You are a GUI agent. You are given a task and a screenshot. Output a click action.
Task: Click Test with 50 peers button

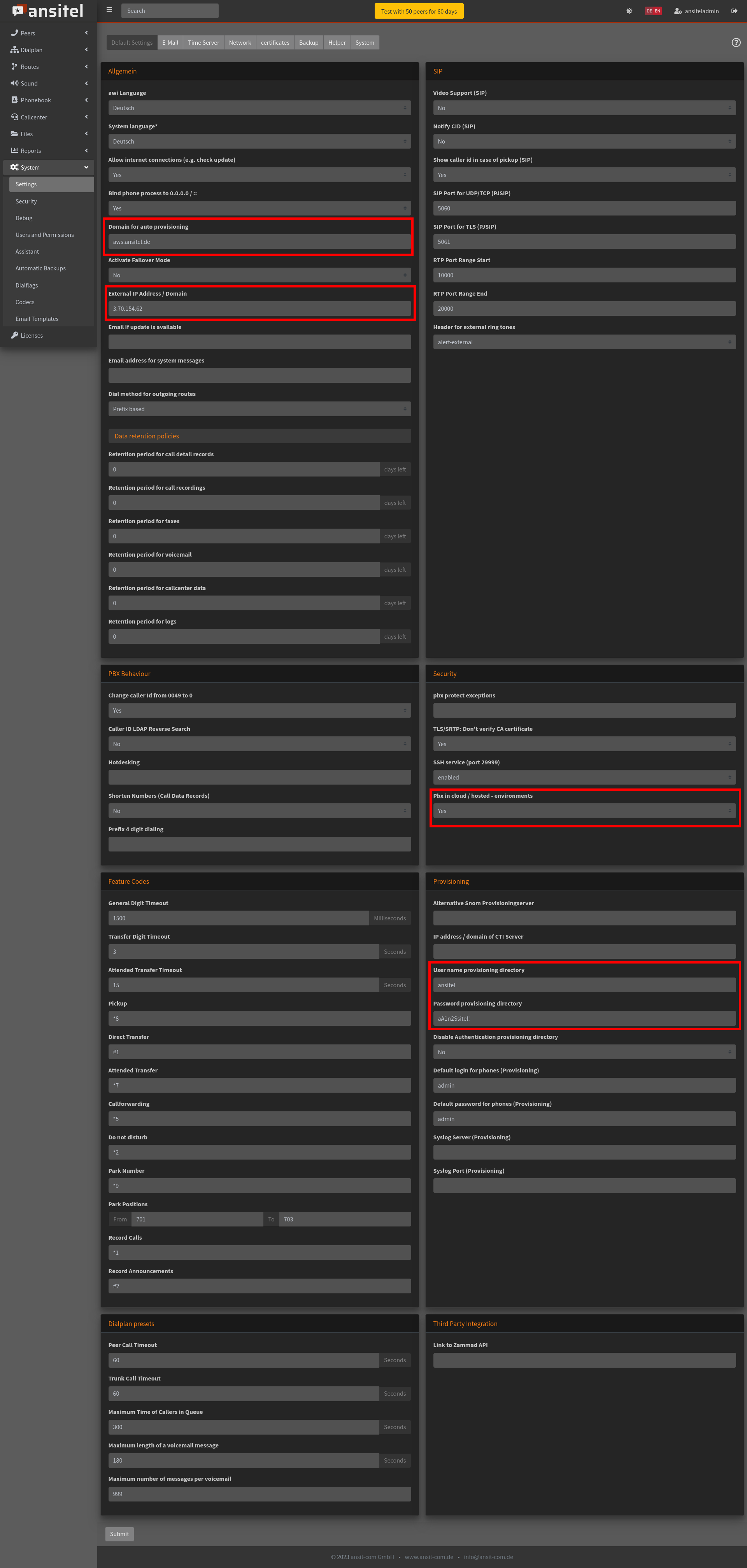[418, 12]
